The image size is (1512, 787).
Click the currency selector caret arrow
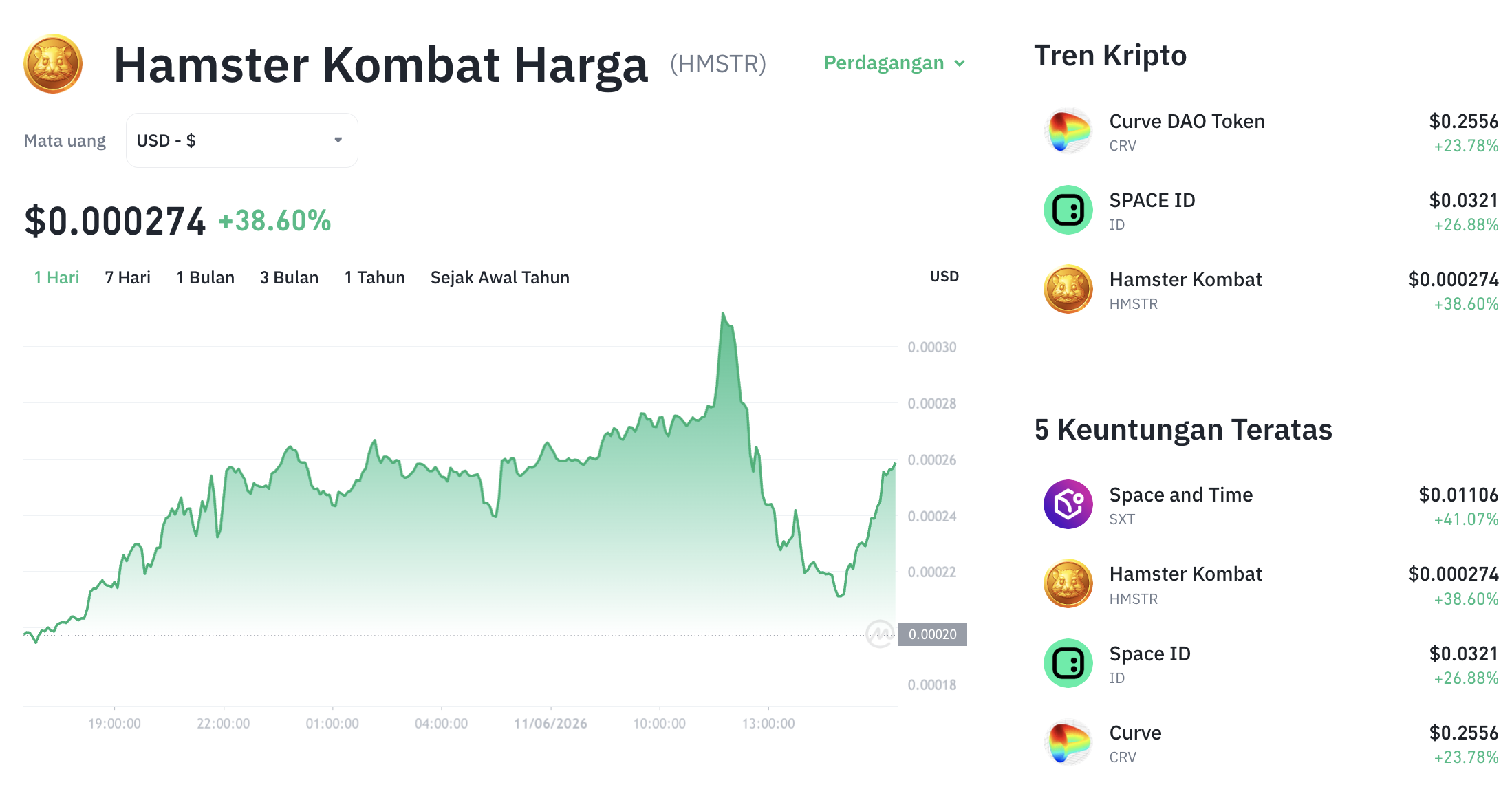338,140
